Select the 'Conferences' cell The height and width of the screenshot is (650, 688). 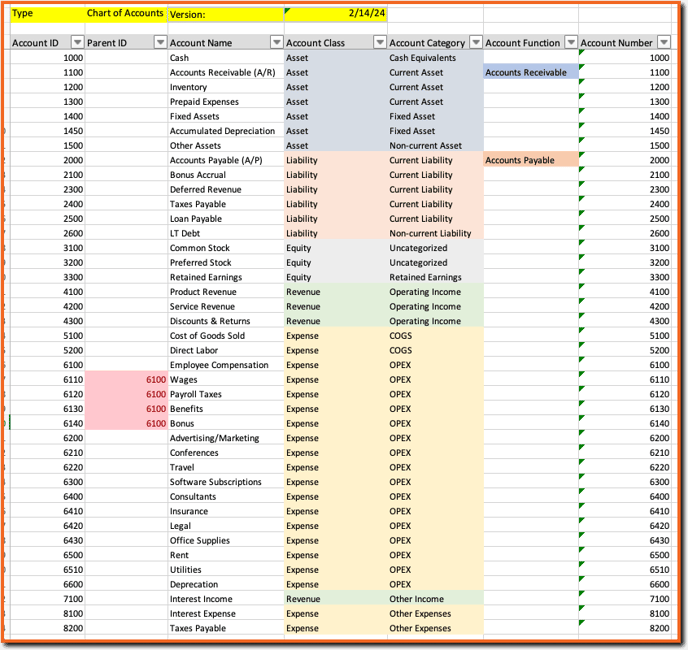pyautogui.click(x=226, y=452)
